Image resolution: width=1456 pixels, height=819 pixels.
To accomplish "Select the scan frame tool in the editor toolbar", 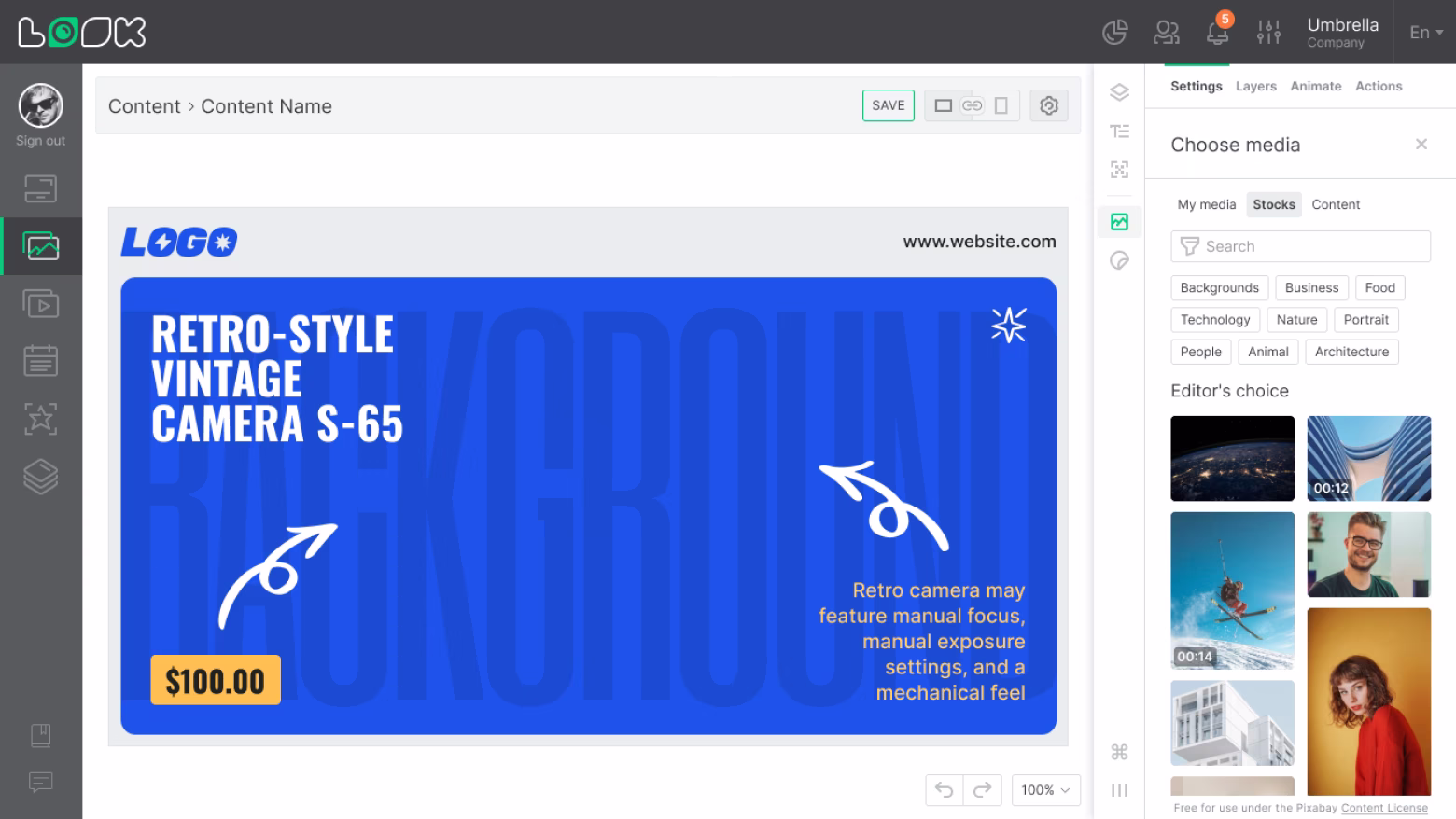I will pyautogui.click(x=1120, y=170).
